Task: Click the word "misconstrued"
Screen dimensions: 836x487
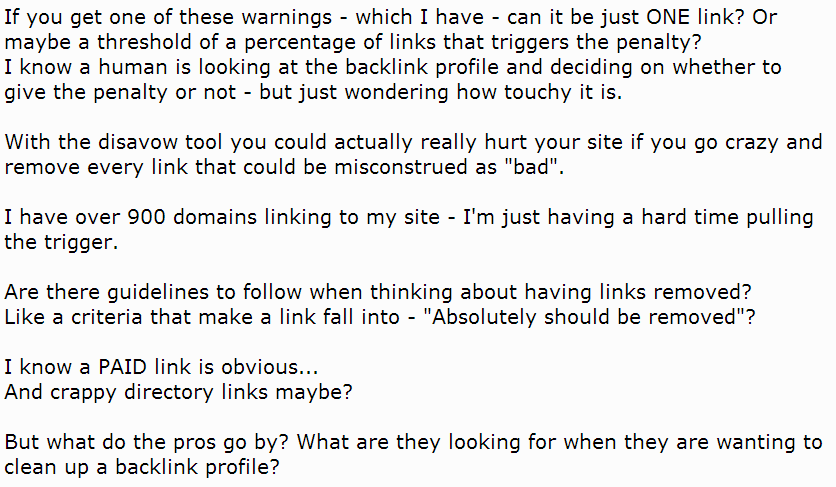Action: [377, 166]
